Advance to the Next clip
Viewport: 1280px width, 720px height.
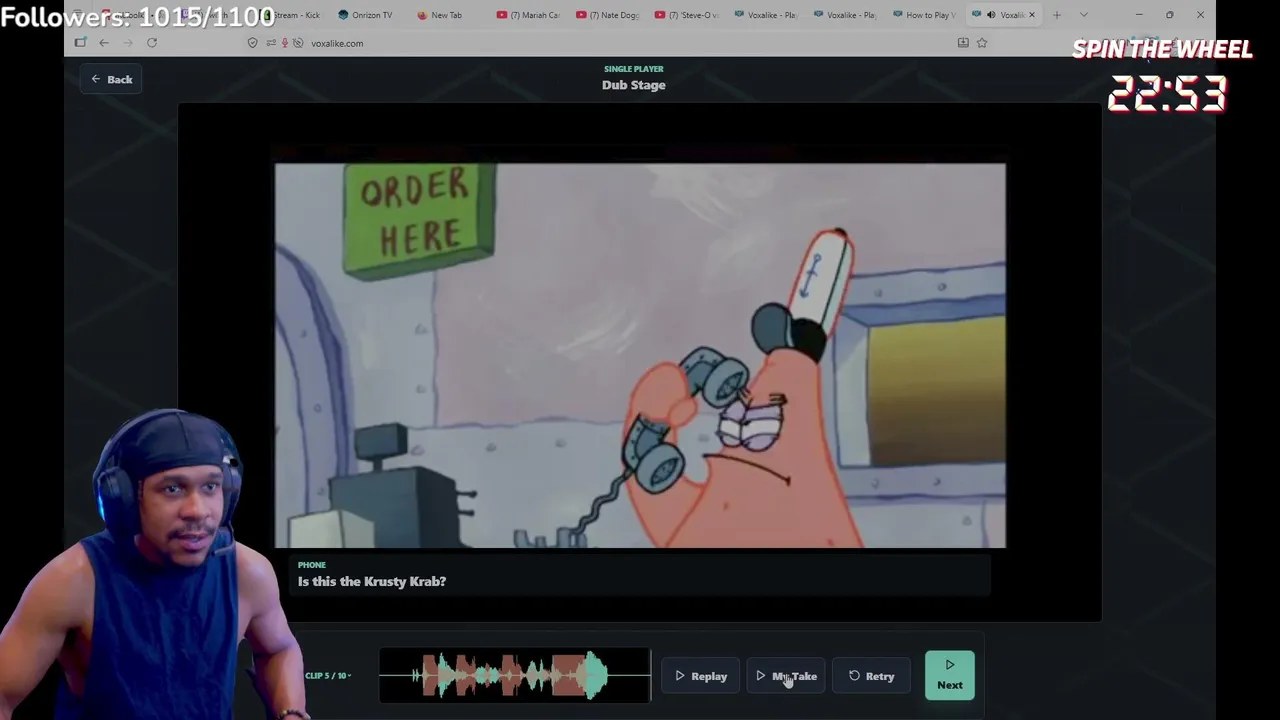(x=950, y=675)
